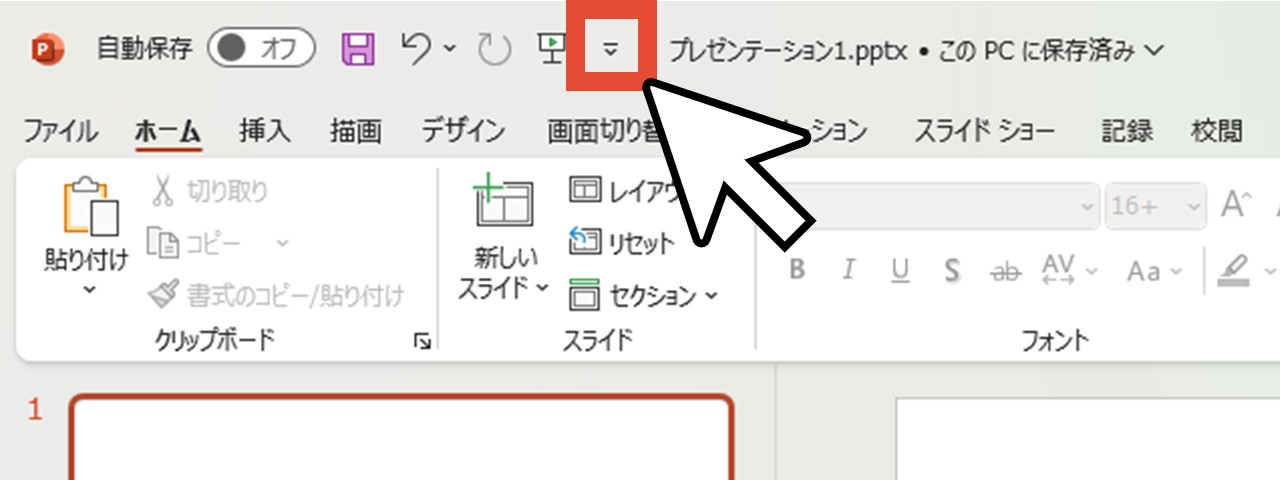Click the text highlight color pen icon
The width and height of the screenshot is (1280, 480).
(x=1236, y=270)
